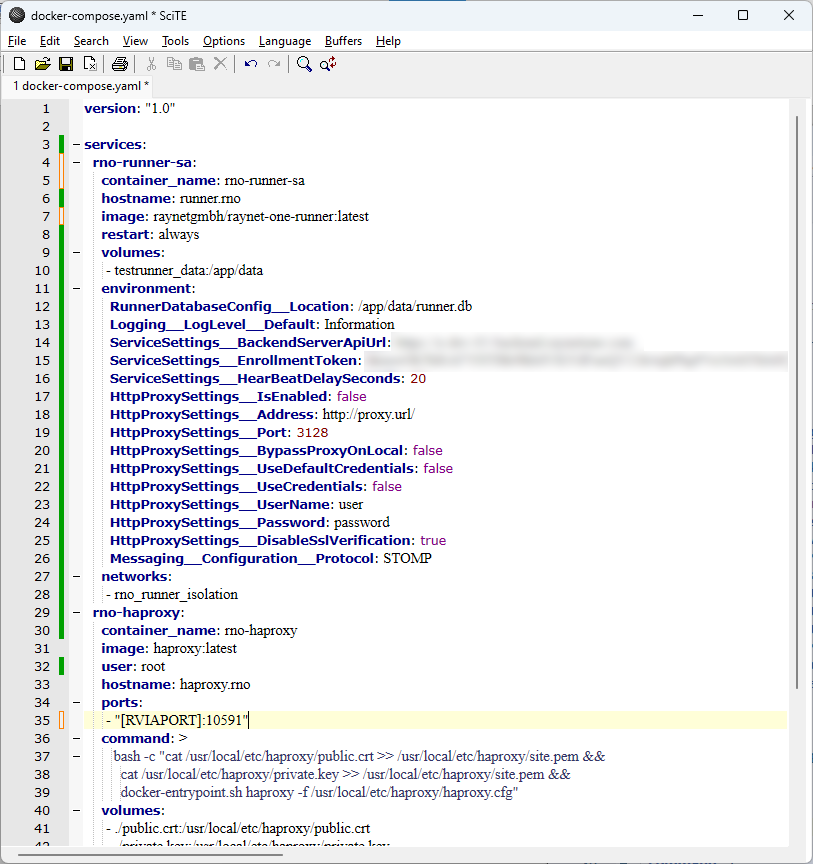Click line number 20 in the margin
The height and width of the screenshot is (864, 813).
(x=44, y=451)
